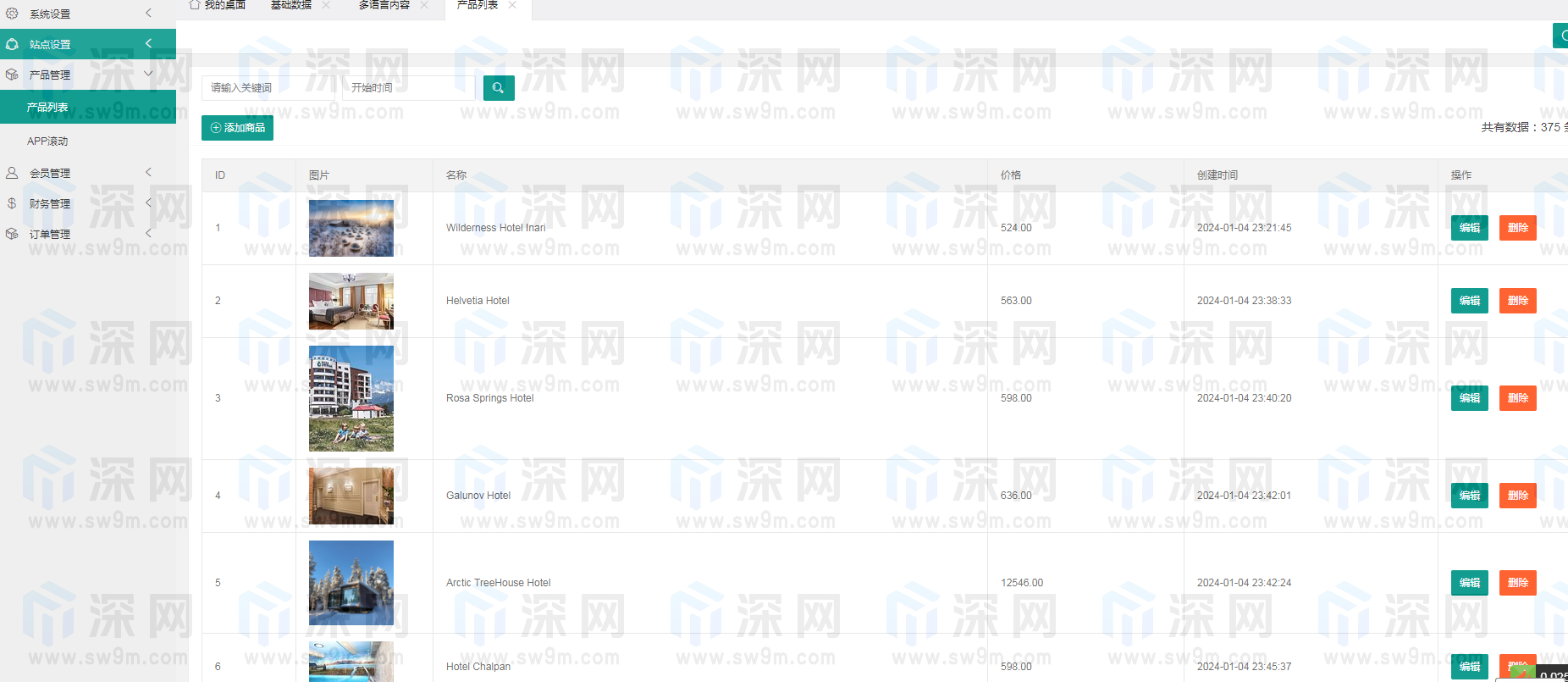The height and width of the screenshot is (682, 1568).
Task: Click the 添加商品 button
Action: (x=237, y=128)
